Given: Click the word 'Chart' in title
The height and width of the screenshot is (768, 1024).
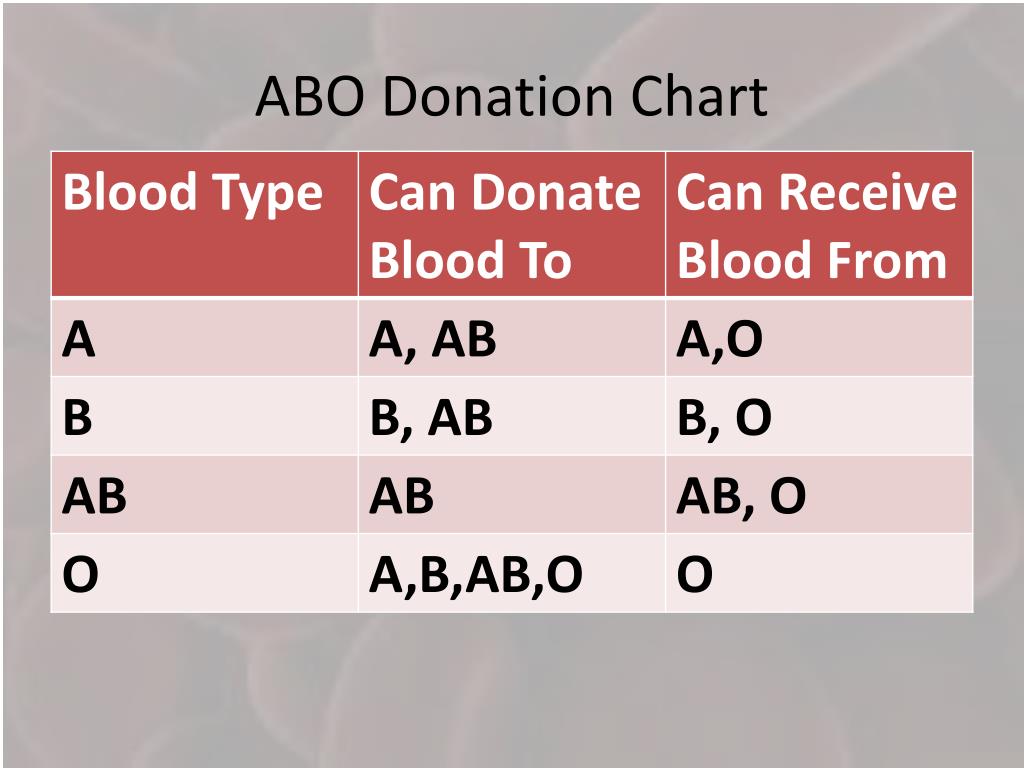Looking at the screenshot, I should 699,97.
